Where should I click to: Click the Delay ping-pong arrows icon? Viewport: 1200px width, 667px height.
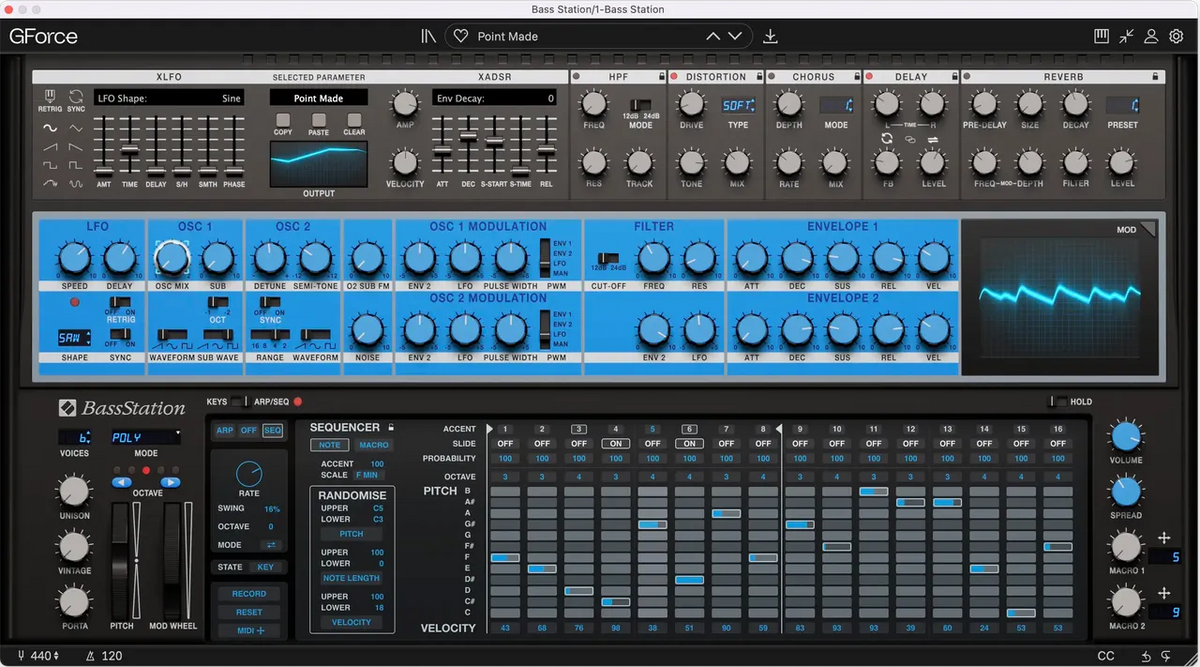(932, 139)
